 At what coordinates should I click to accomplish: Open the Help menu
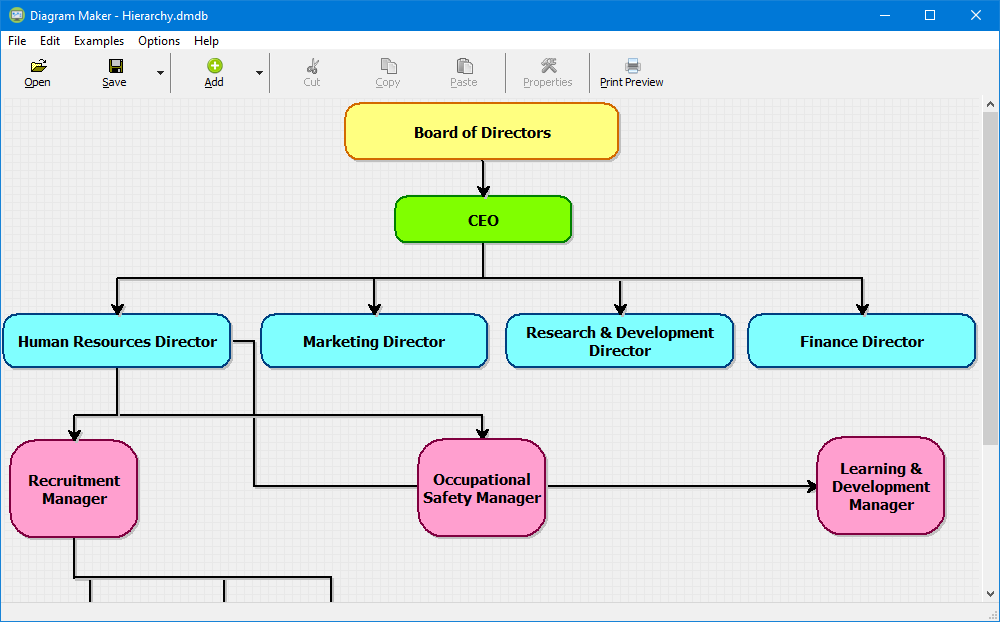tap(206, 41)
